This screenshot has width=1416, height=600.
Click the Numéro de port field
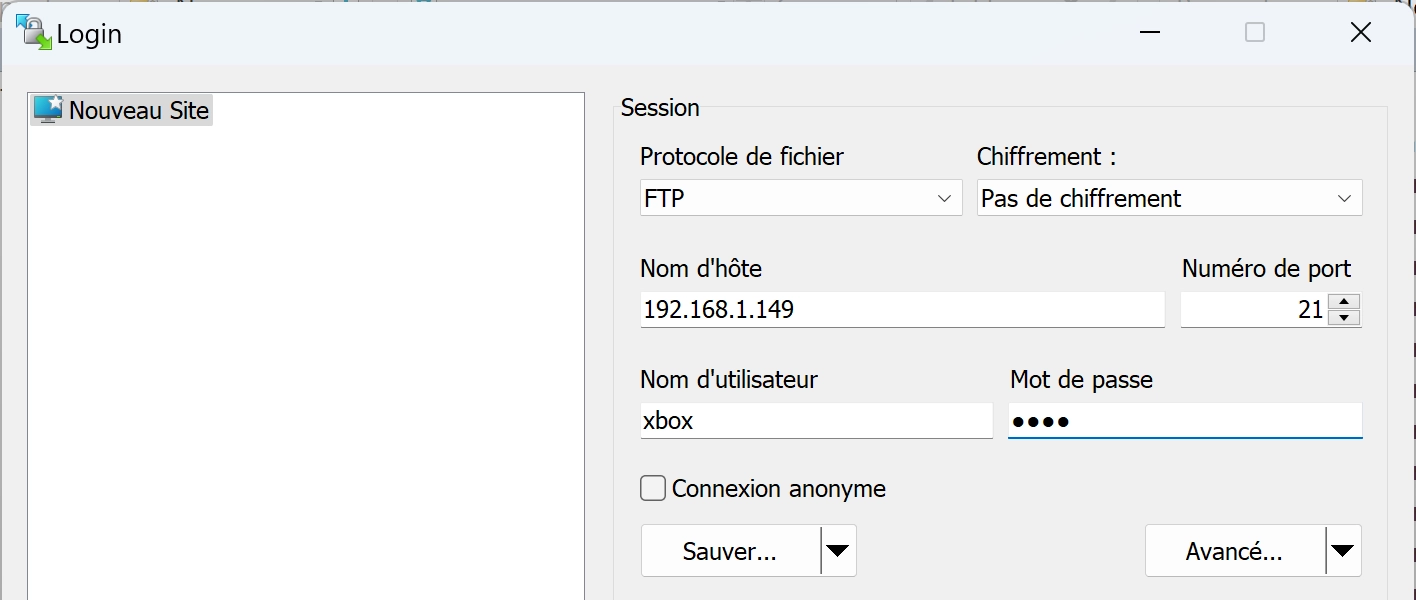[1255, 309]
